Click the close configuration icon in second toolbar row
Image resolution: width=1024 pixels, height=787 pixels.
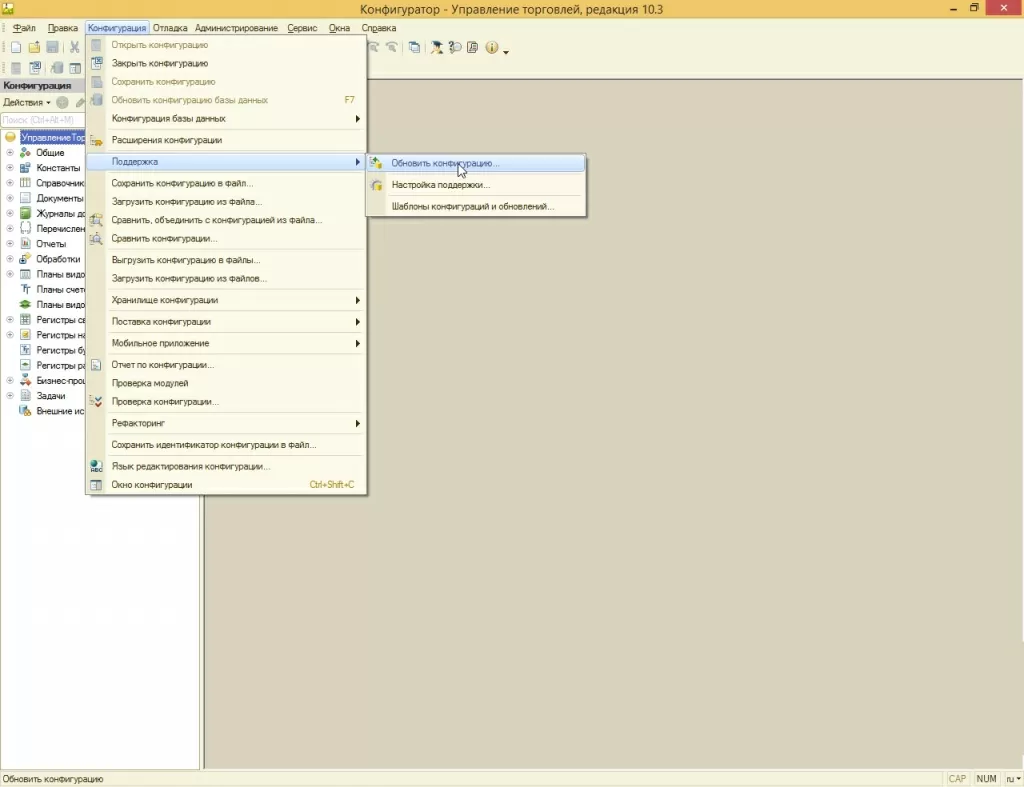pos(35,67)
